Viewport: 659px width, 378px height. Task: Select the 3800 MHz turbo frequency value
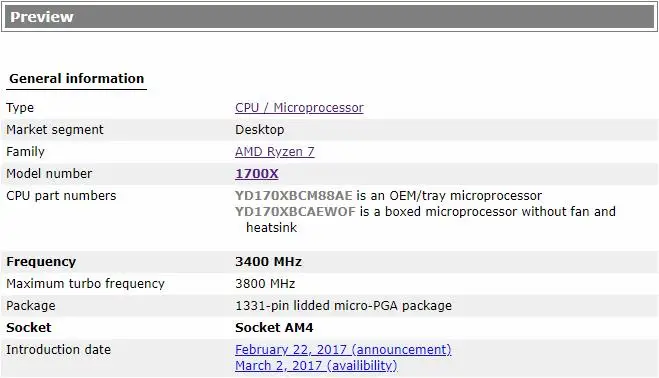pyautogui.click(x=265, y=283)
